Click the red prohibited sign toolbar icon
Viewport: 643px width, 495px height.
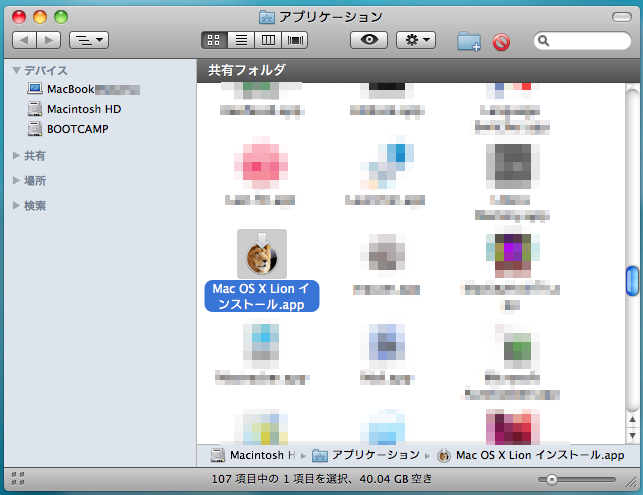[x=501, y=42]
